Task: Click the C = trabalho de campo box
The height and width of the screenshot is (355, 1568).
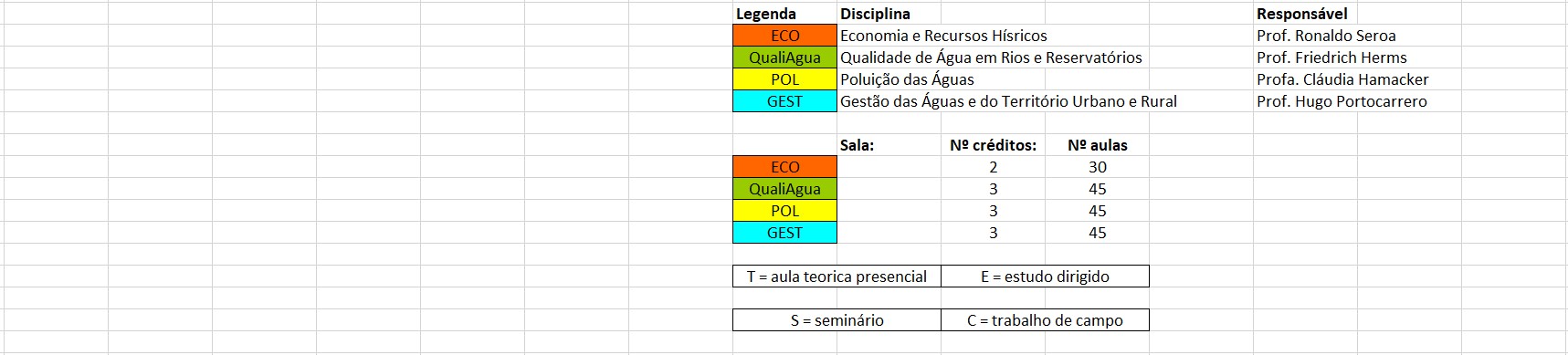Action: pos(1045,320)
